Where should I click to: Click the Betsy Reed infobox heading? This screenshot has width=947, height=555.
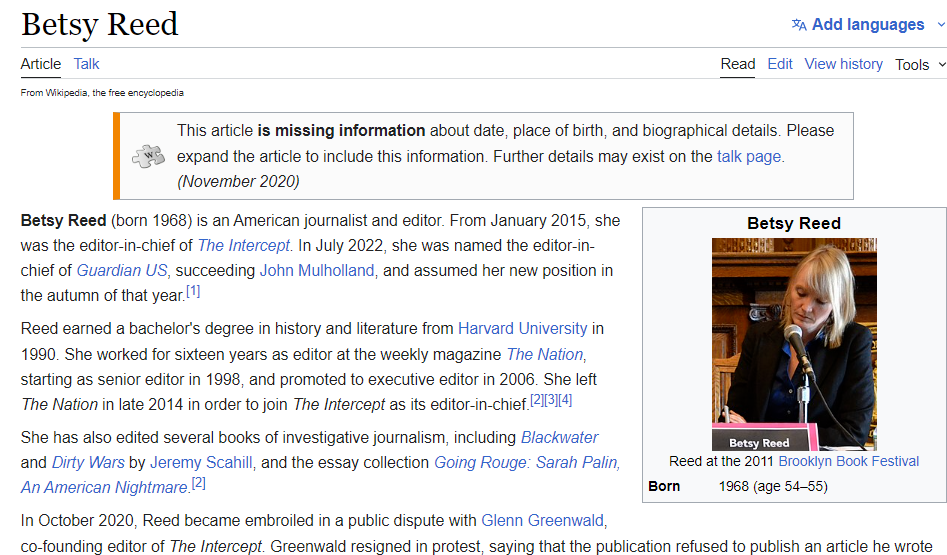pyautogui.click(x=794, y=223)
